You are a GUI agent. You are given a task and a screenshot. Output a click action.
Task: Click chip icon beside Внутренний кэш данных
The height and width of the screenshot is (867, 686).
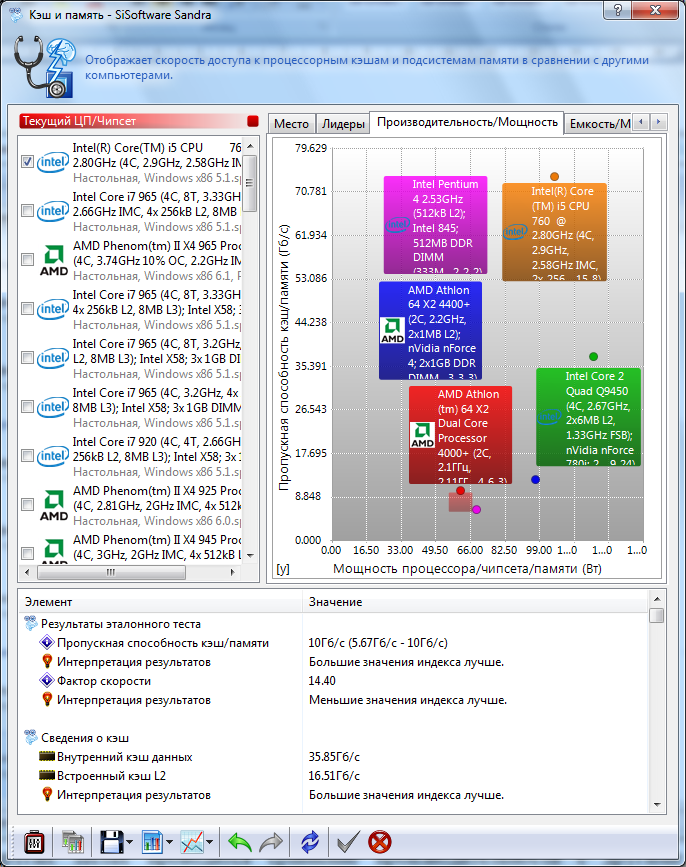[47, 756]
